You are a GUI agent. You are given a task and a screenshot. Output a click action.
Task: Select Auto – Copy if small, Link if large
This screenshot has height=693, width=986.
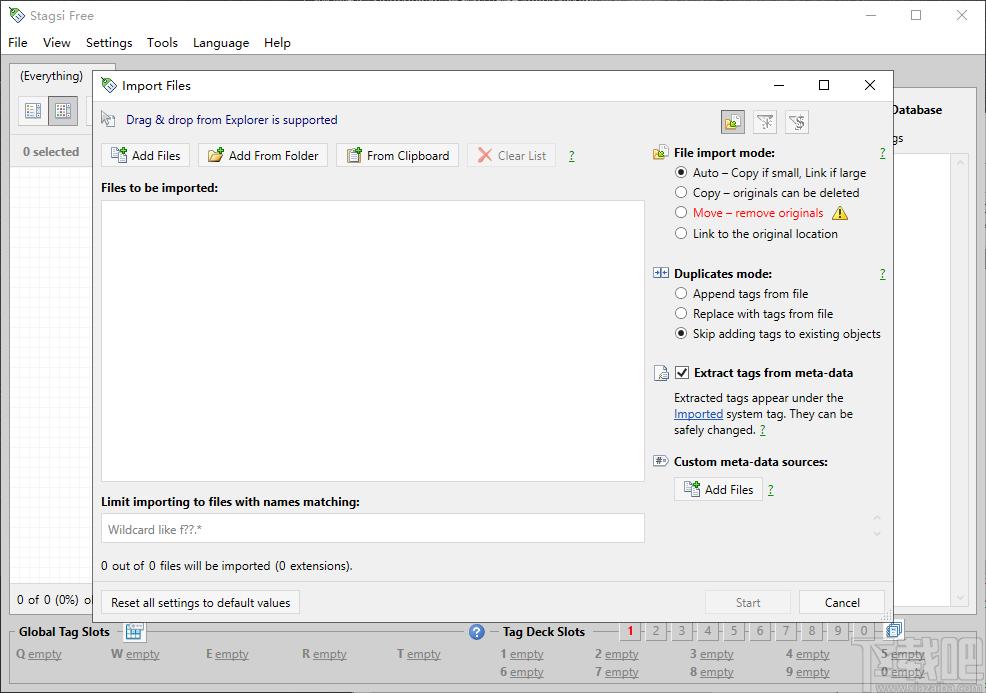tap(772, 172)
